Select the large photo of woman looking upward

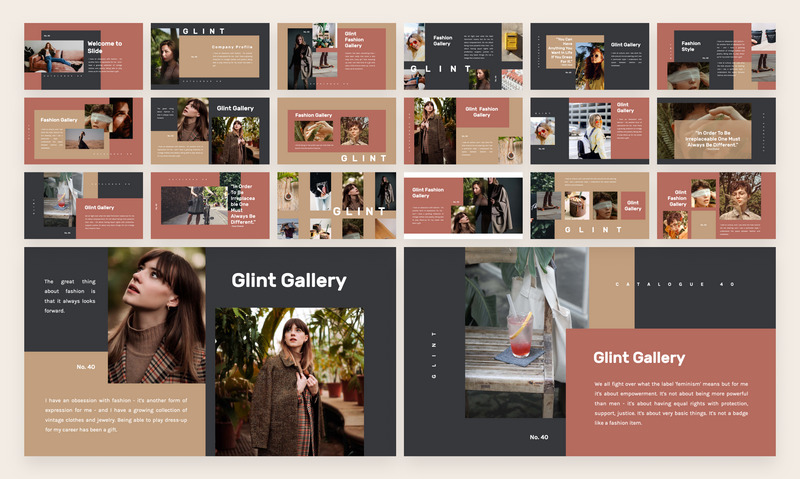[156, 315]
